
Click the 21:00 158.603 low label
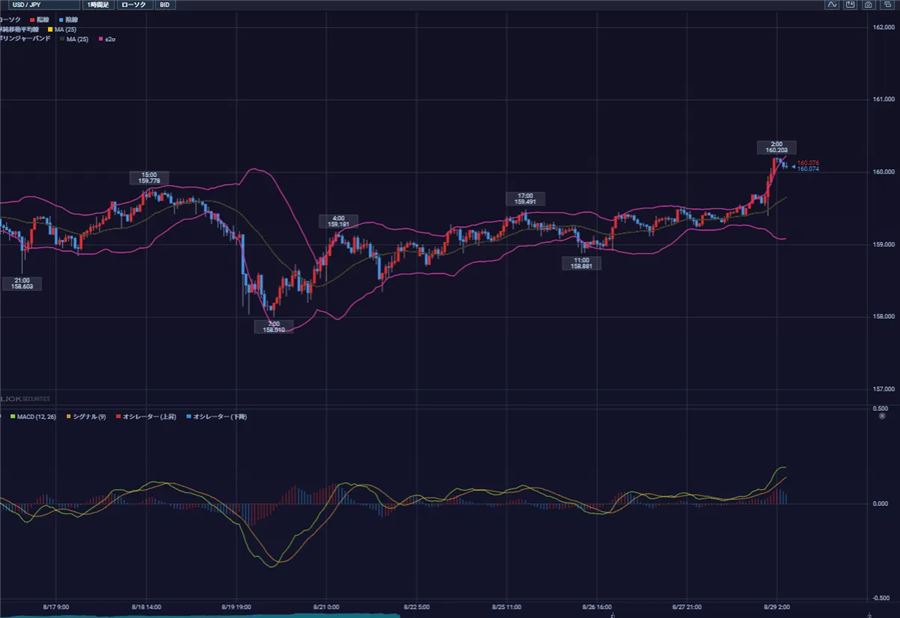[x=22, y=283]
